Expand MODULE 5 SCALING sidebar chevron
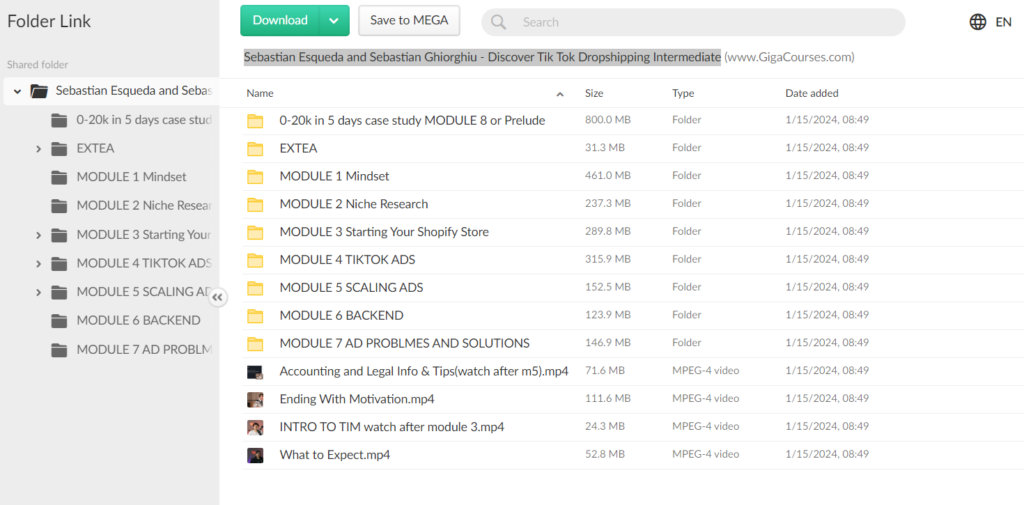The width and height of the screenshot is (1024, 505). 39,292
